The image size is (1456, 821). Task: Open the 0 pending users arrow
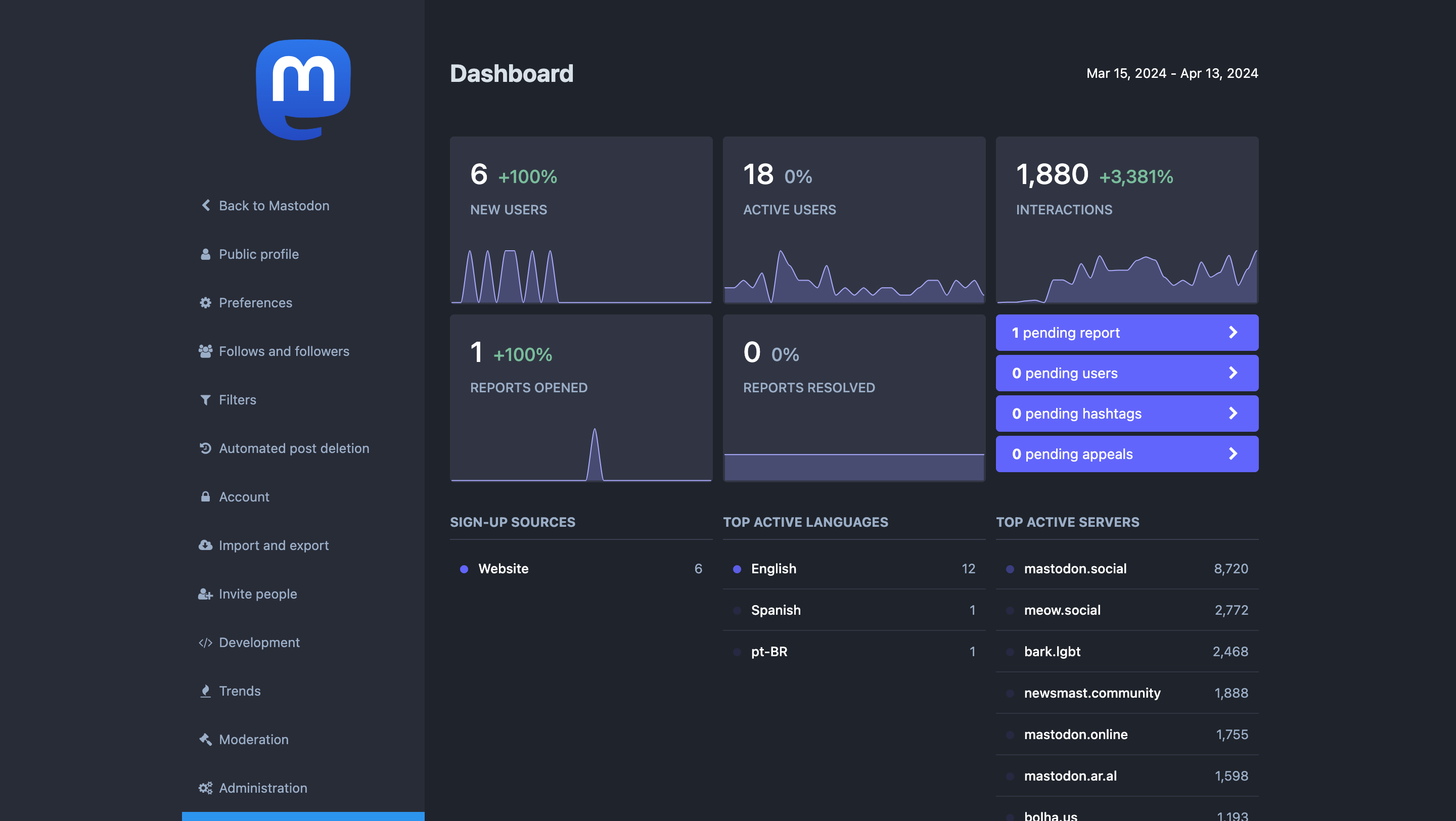(1234, 373)
